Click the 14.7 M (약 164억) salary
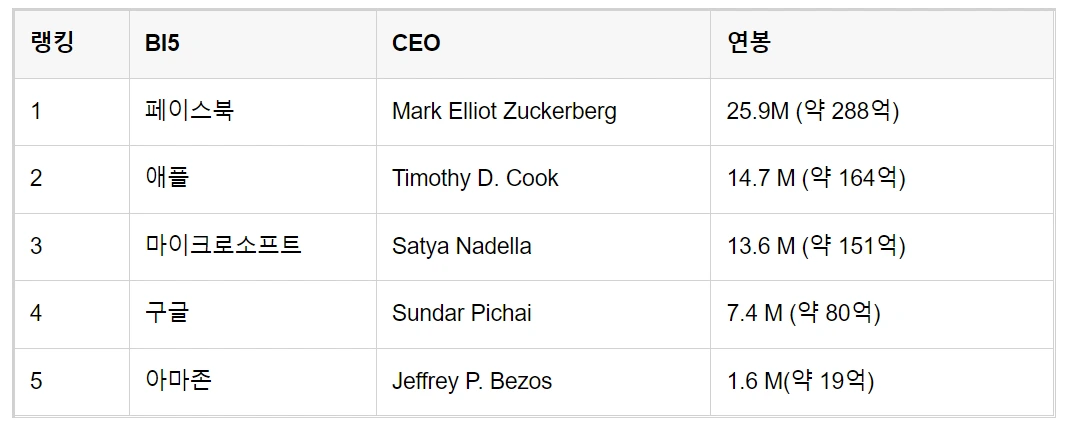The image size is (1073, 428). [816, 178]
